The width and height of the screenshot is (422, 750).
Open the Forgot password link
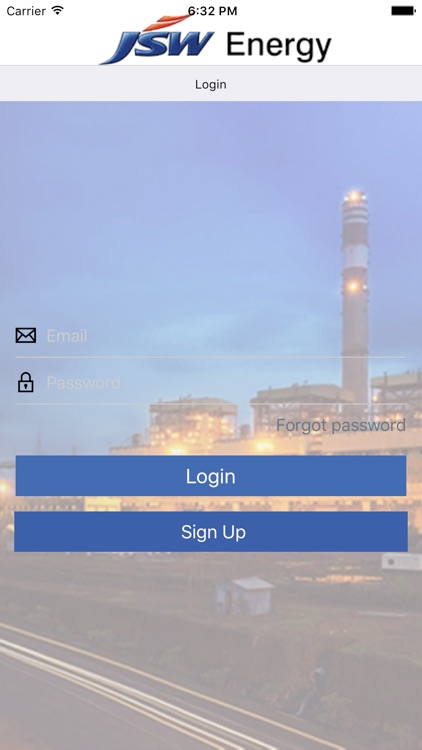pos(341,425)
